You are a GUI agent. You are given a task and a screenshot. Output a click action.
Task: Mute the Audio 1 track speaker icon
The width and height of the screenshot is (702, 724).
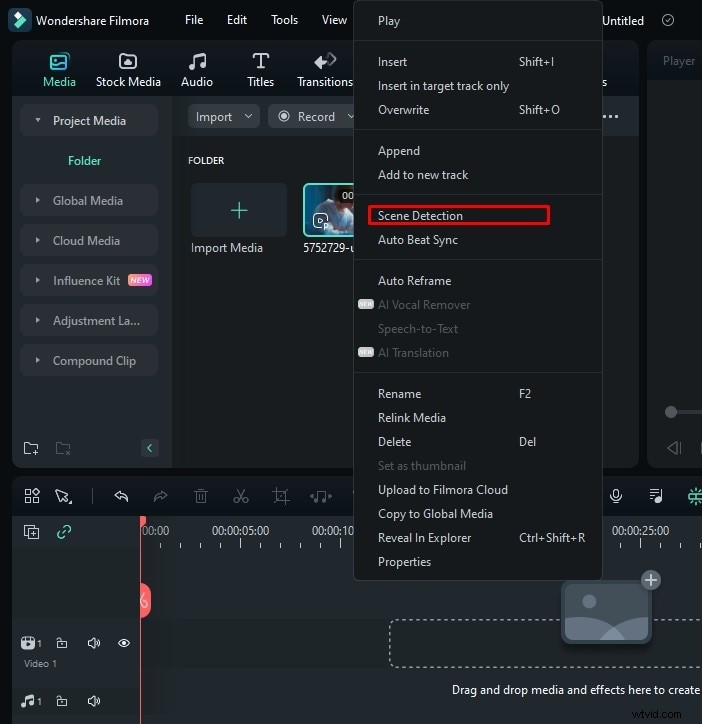click(x=94, y=701)
